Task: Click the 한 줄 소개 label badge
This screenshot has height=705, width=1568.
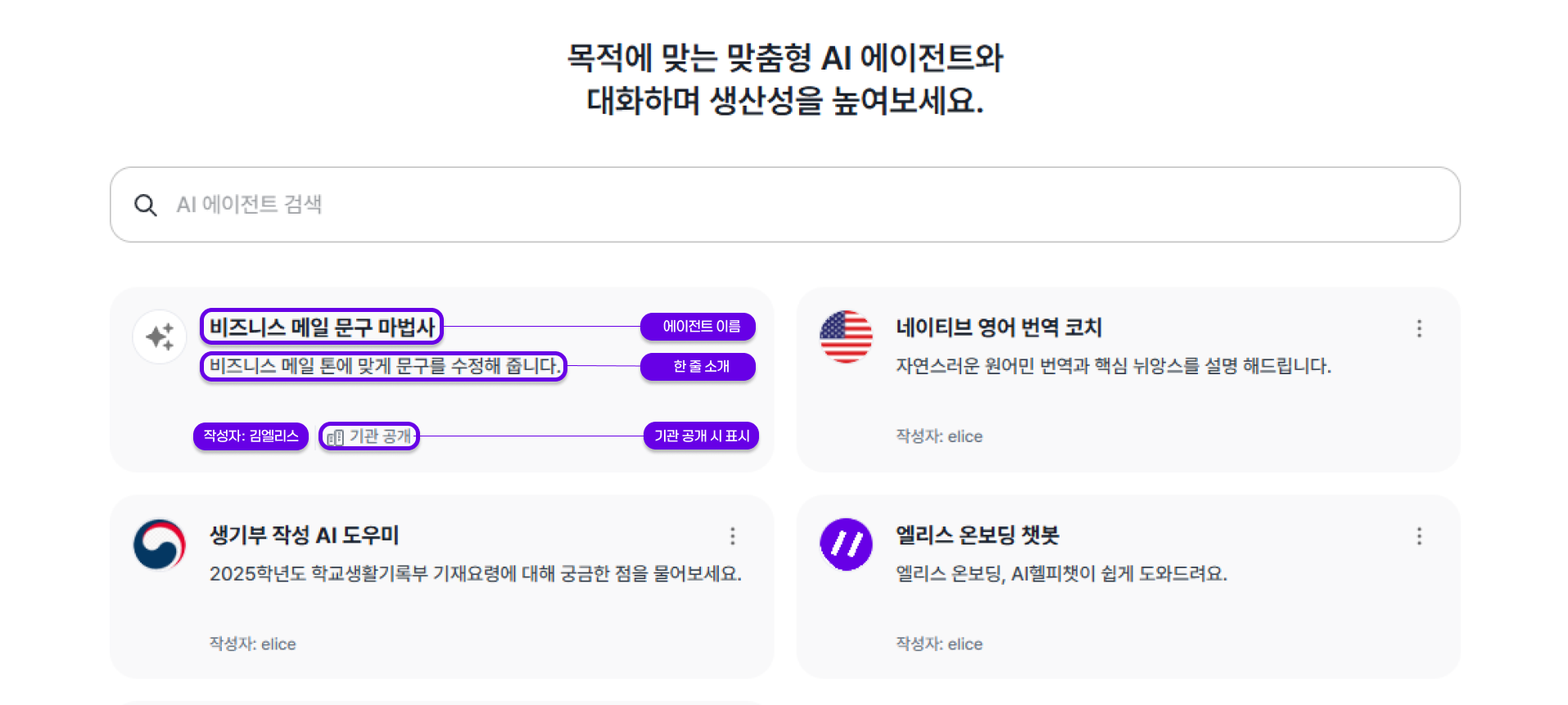Action: [x=698, y=366]
